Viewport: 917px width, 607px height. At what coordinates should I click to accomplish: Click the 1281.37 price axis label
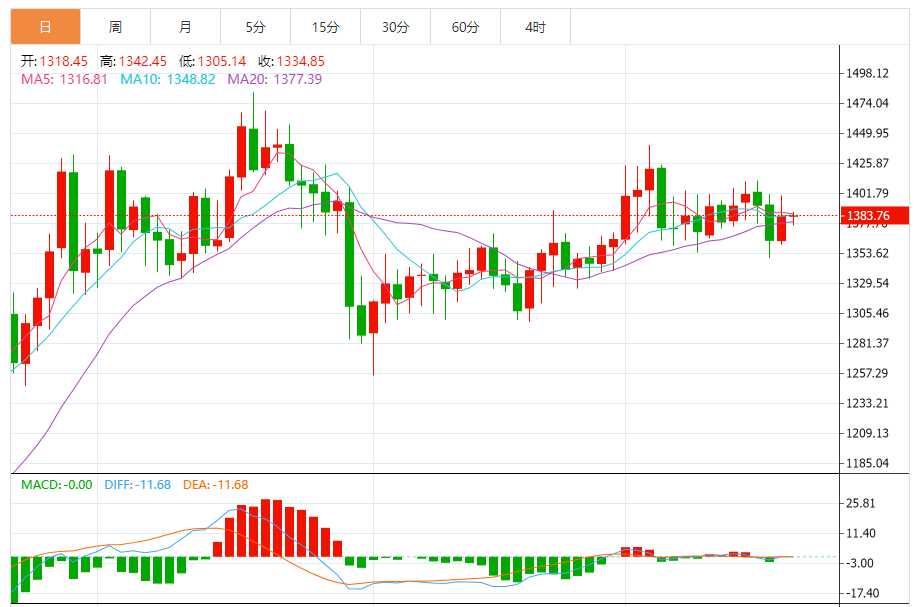(x=867, y=343)
